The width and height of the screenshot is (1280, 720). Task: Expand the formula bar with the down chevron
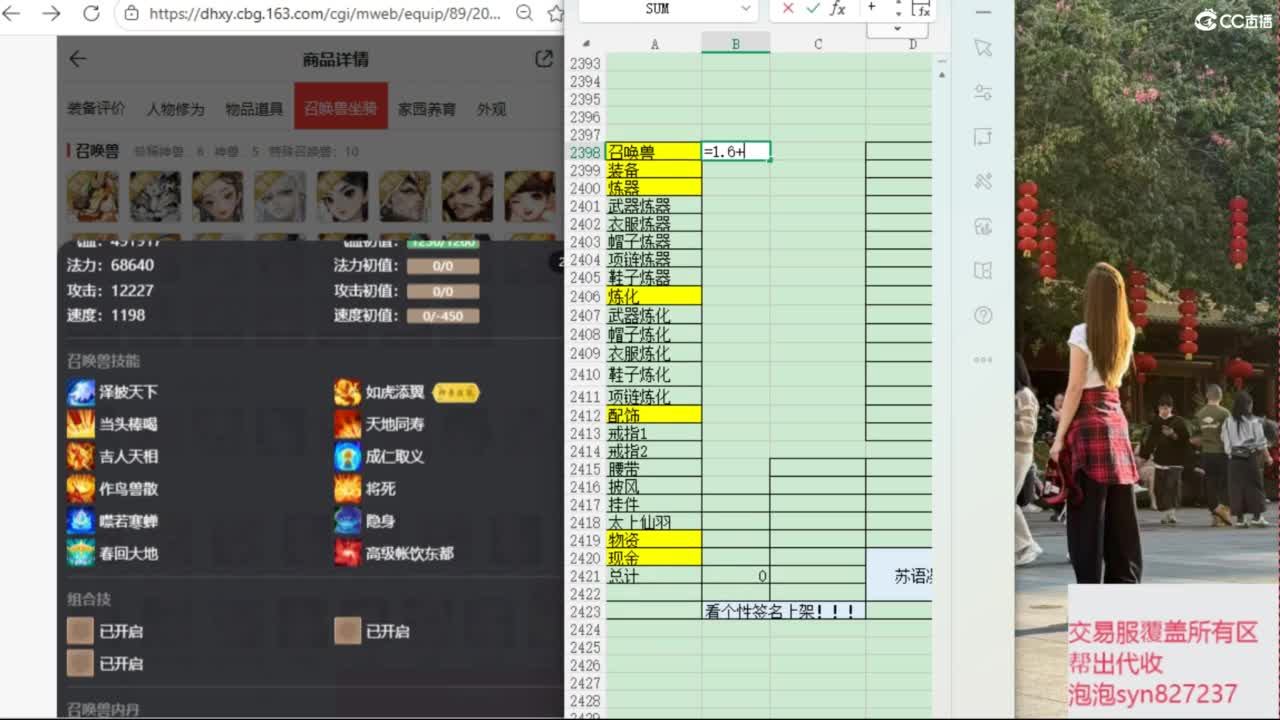point(897,29)
